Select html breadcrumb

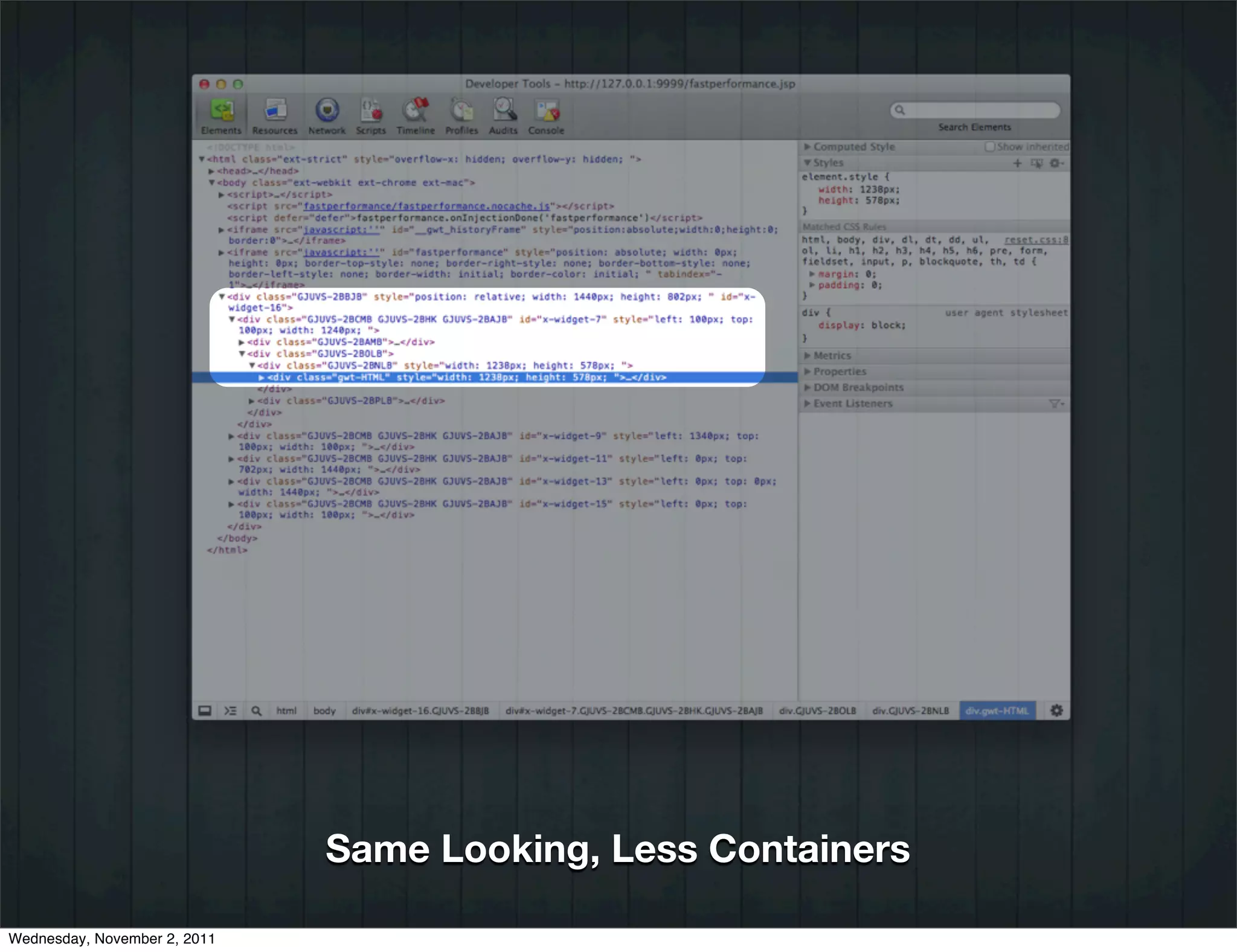(x=286, y=711)
